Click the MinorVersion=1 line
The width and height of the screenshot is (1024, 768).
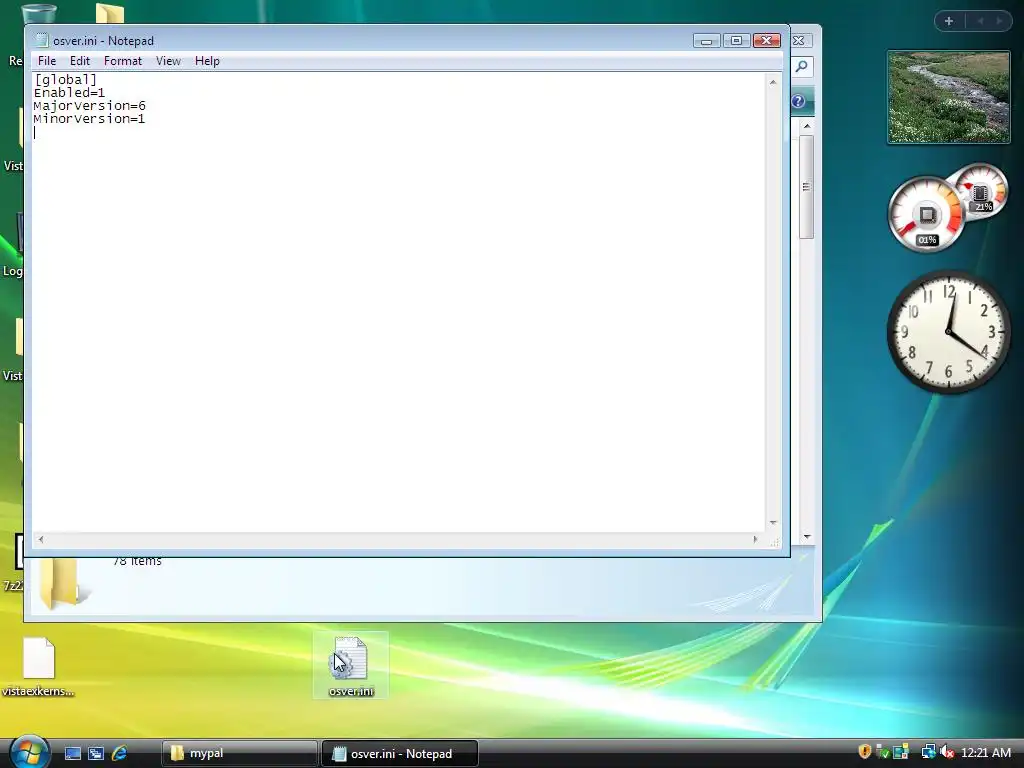[x=89, y=119]
